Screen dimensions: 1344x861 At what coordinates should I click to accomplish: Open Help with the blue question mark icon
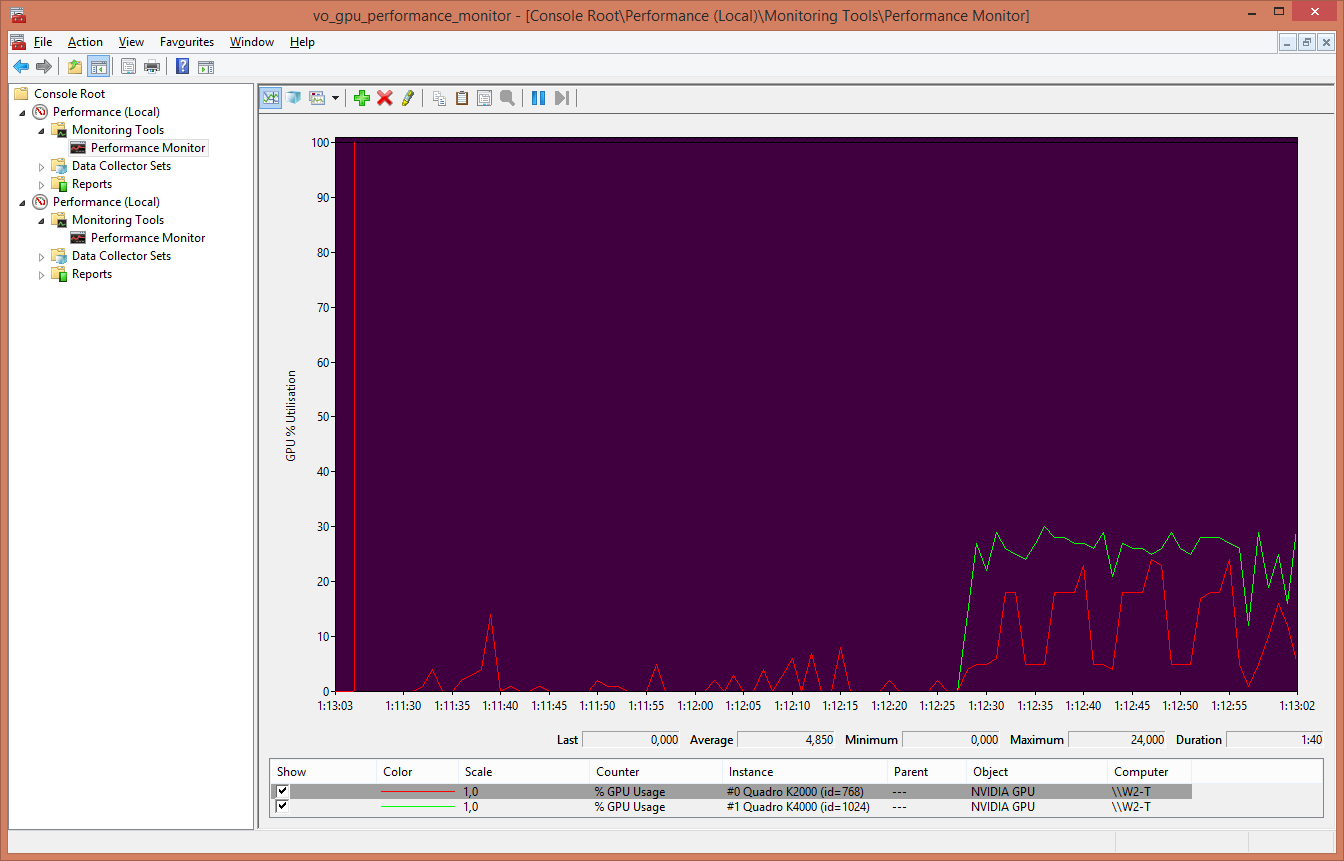(183, 67)
